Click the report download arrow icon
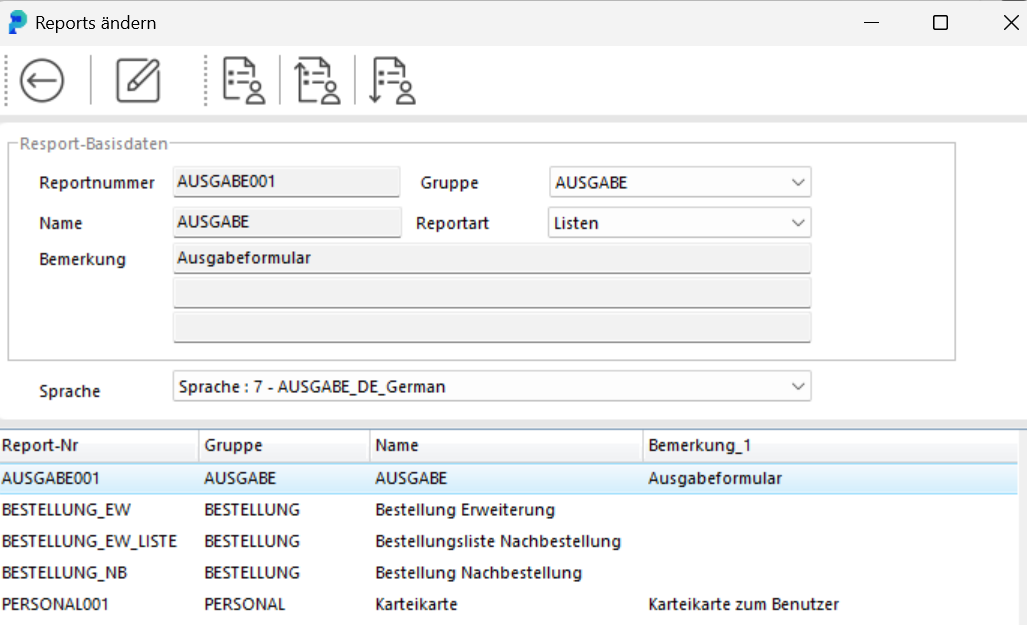1027x625 pixels. 392,80
